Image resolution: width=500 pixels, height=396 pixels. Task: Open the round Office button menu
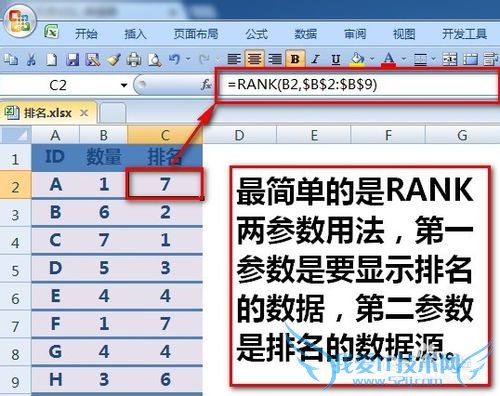click(x=19, y=21)
